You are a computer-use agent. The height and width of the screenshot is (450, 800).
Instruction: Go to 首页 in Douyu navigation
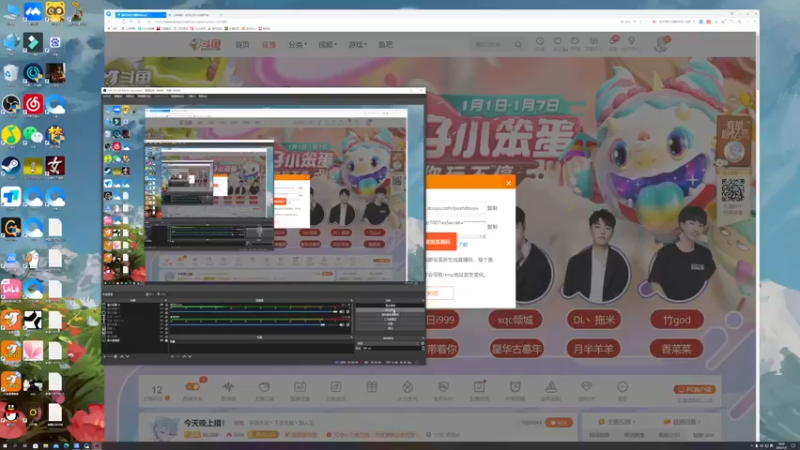pyautogui.click(x=242, y=44)
